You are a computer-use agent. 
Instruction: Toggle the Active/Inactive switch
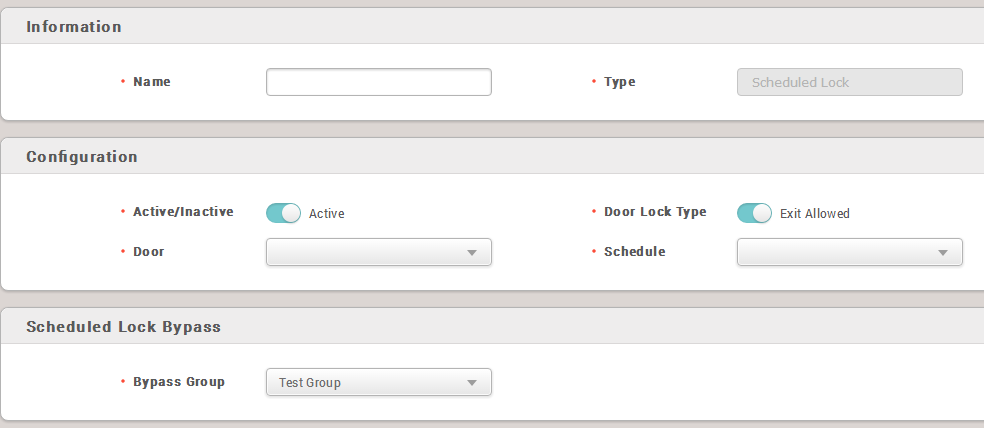coord(283,213)
